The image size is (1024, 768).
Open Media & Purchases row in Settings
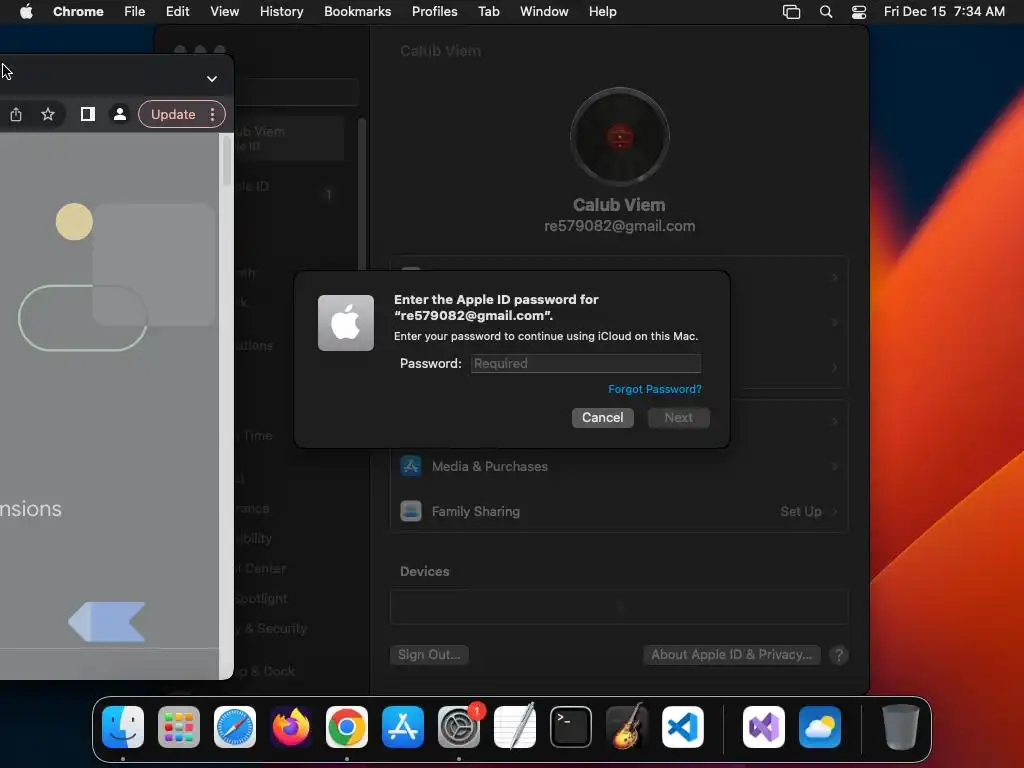pos(619,466)
